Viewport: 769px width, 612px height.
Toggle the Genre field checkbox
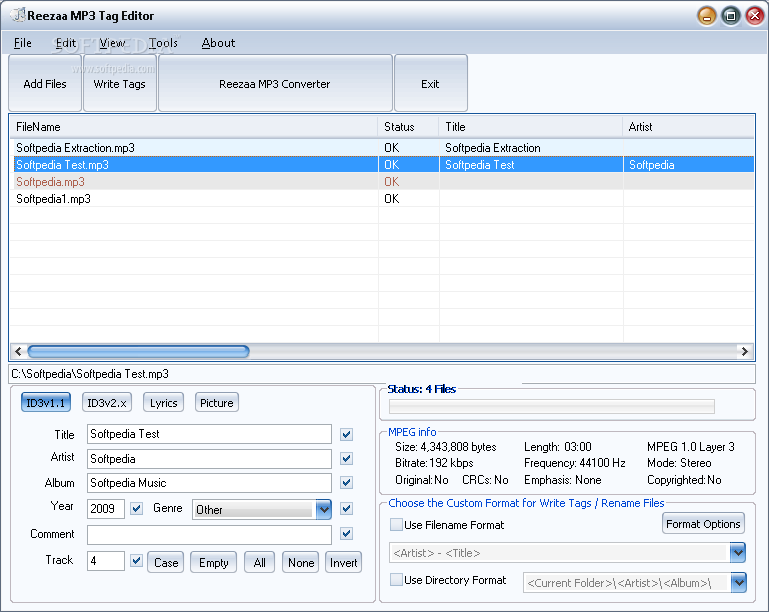346,508
